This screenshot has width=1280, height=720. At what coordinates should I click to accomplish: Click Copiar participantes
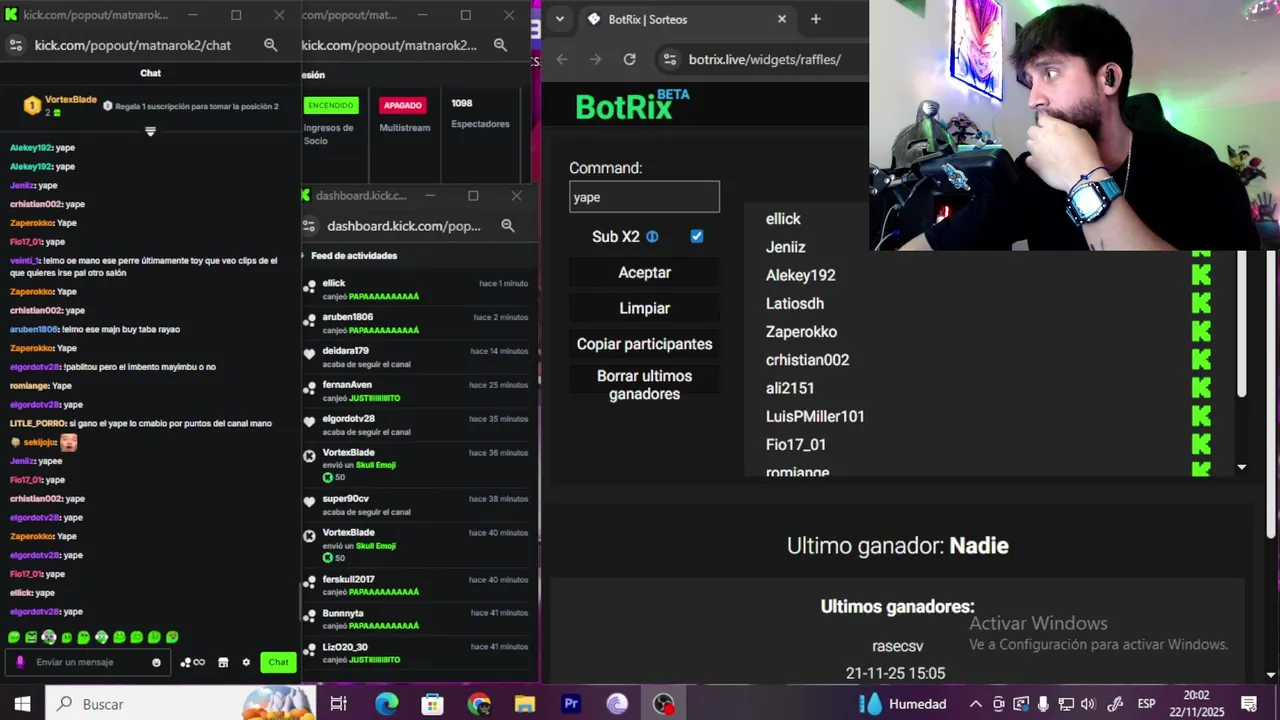(644, 344)
